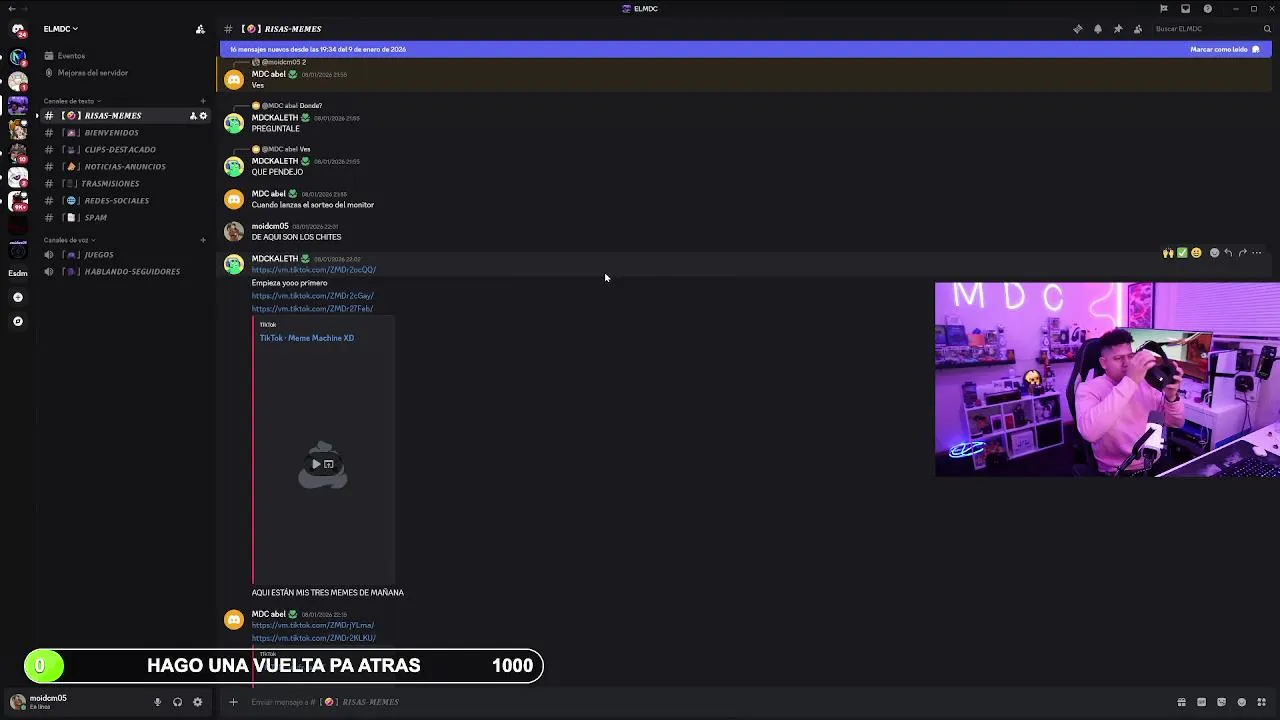The height and width of the screenshot is (720, 1280).
Task: Jump to new messages banner
Action: click(700, 49)
